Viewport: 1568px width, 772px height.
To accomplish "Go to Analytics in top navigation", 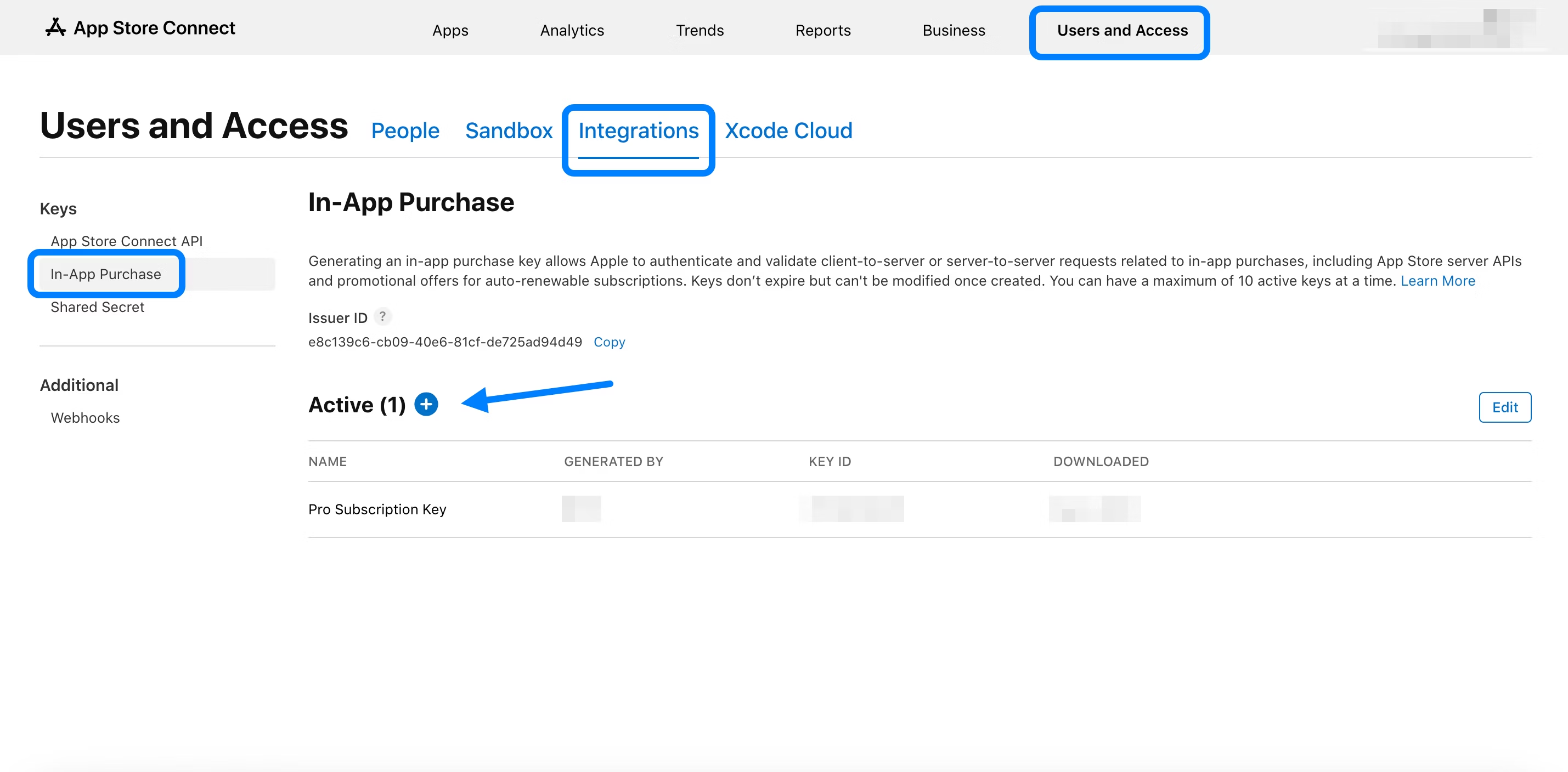I will [x=572, y=30].
